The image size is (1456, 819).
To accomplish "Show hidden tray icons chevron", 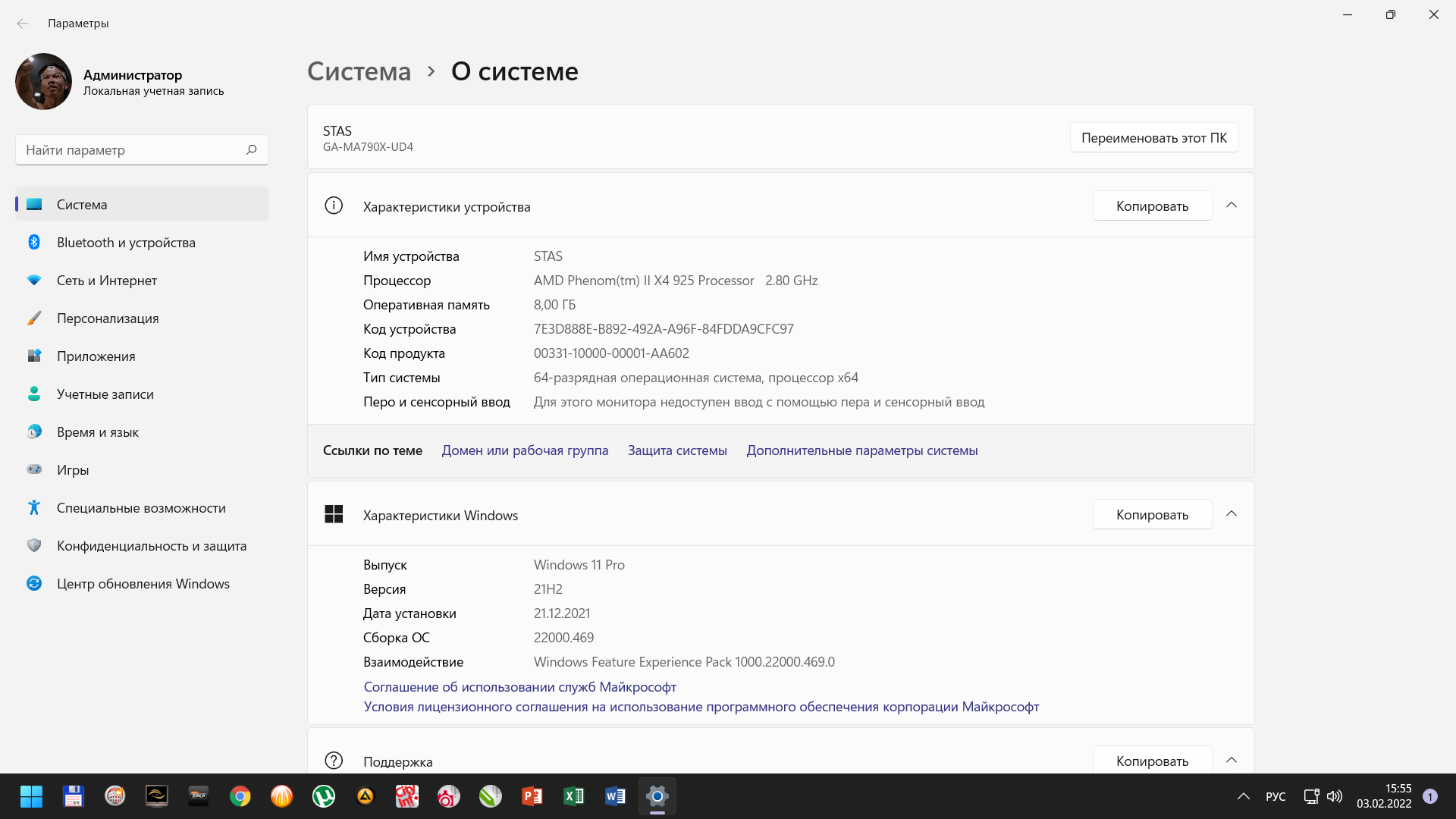I will pos(1244,796).
